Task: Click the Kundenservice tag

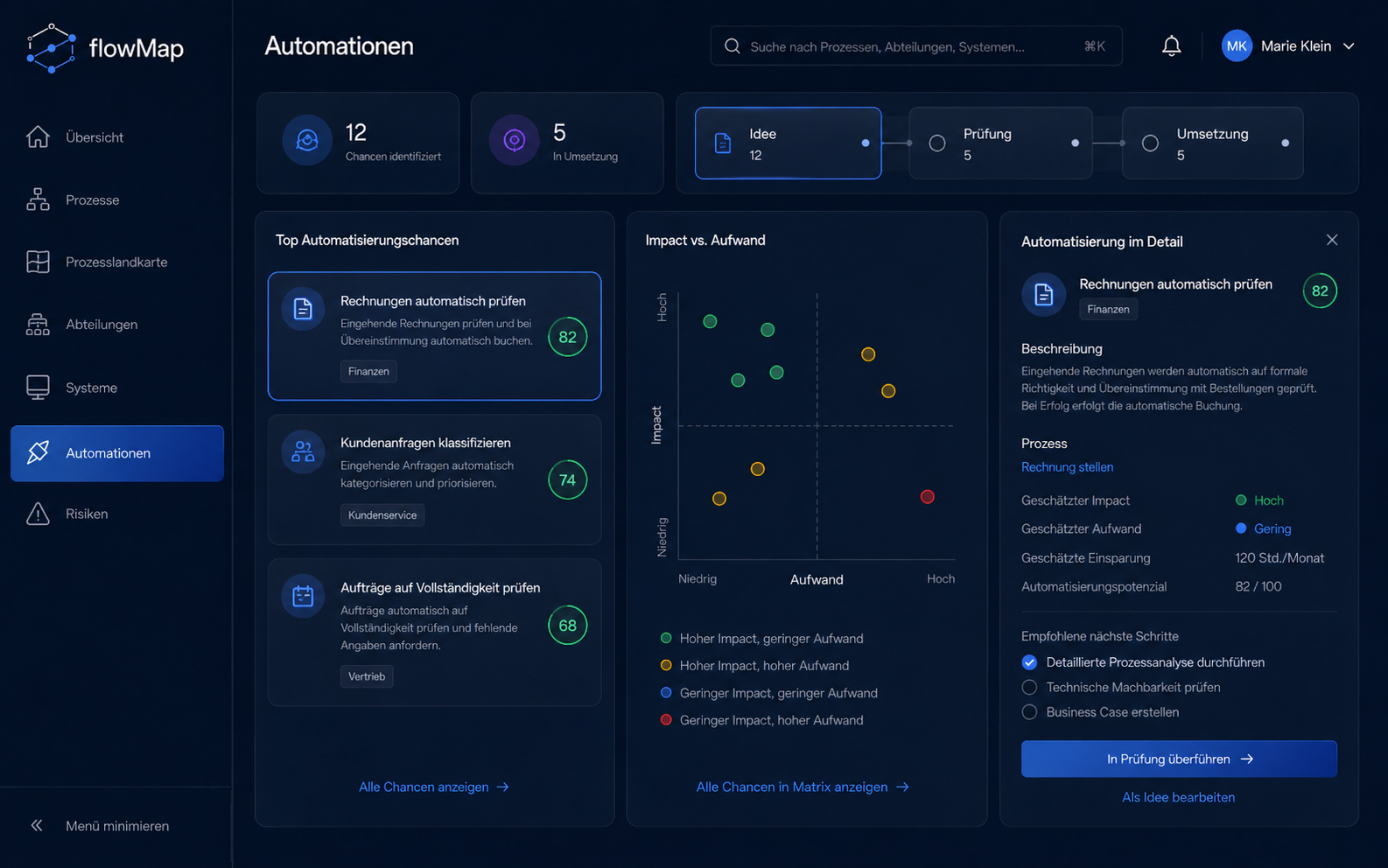Action: pyautogui.click(x=382, y=515)
